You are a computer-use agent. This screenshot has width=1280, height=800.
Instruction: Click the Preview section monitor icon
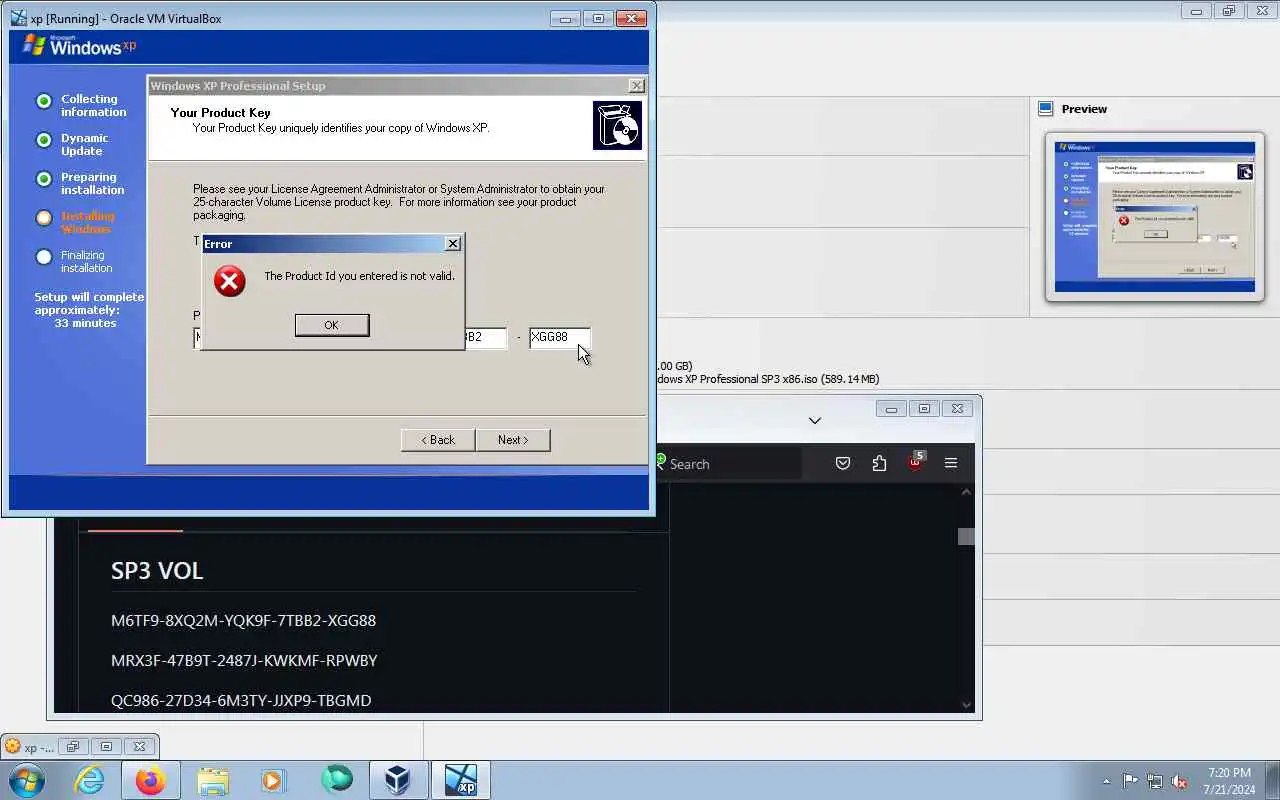(1046, 109)
